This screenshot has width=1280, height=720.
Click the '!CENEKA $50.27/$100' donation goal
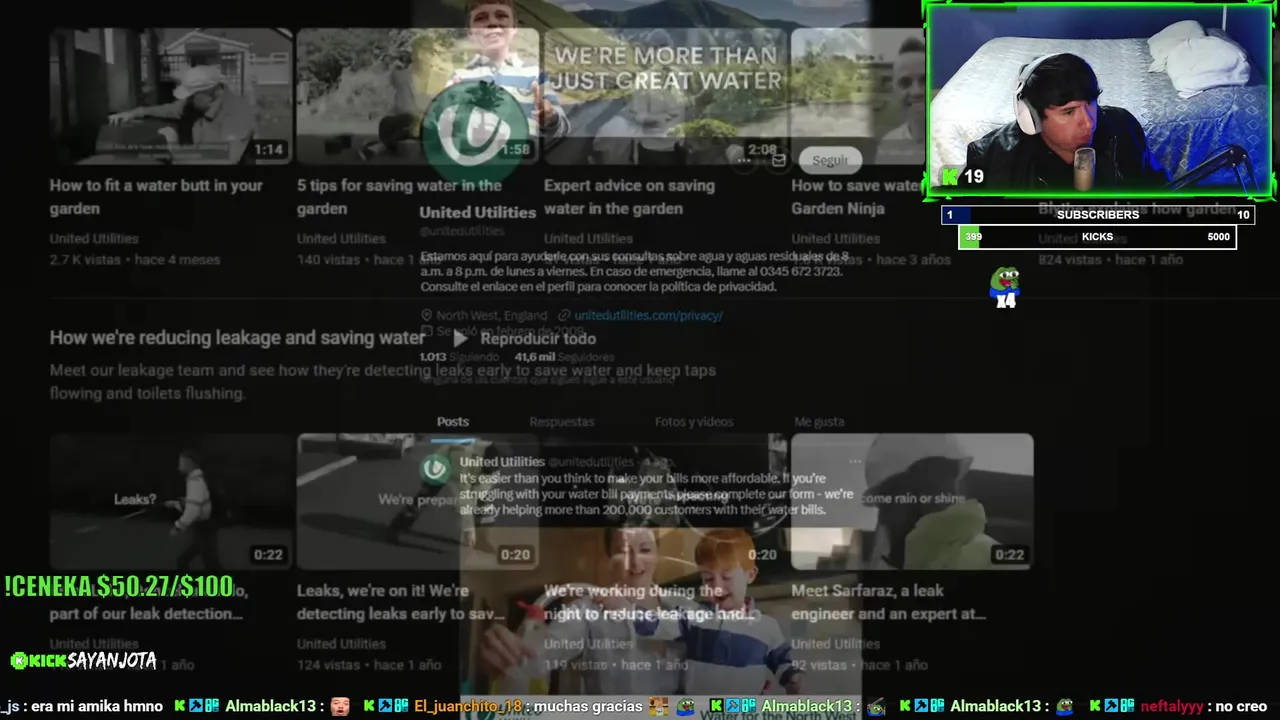(118, 586)
